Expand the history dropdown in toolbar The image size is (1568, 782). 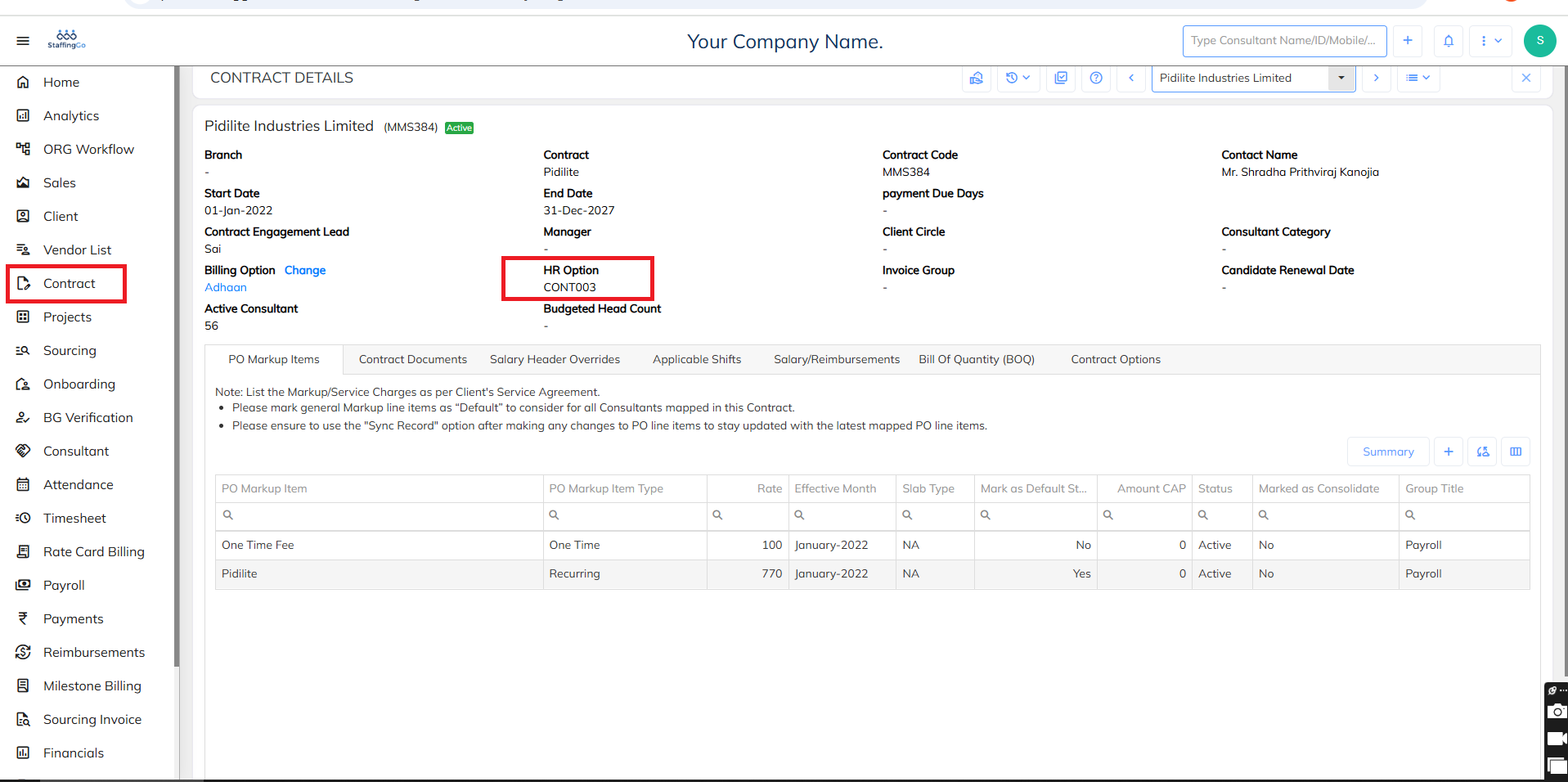1018,78
